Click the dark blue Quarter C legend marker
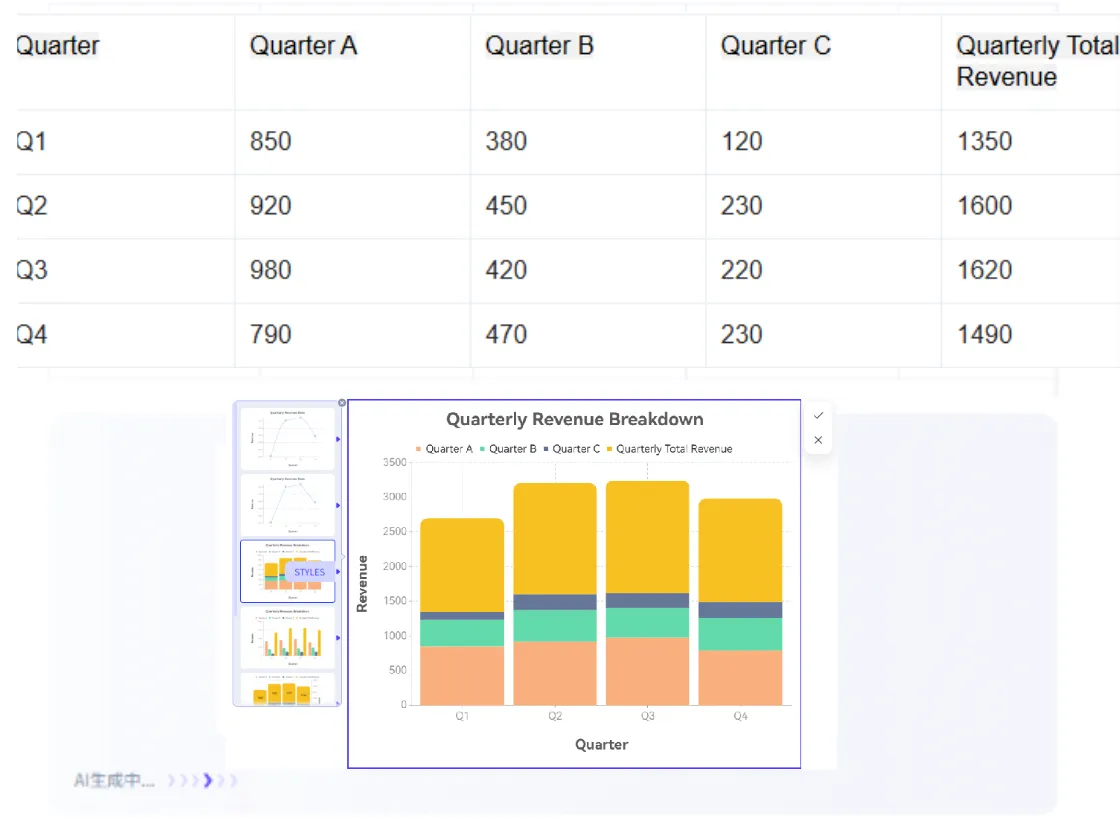The height and width of the screenshot is (840, 1120). 547,448
